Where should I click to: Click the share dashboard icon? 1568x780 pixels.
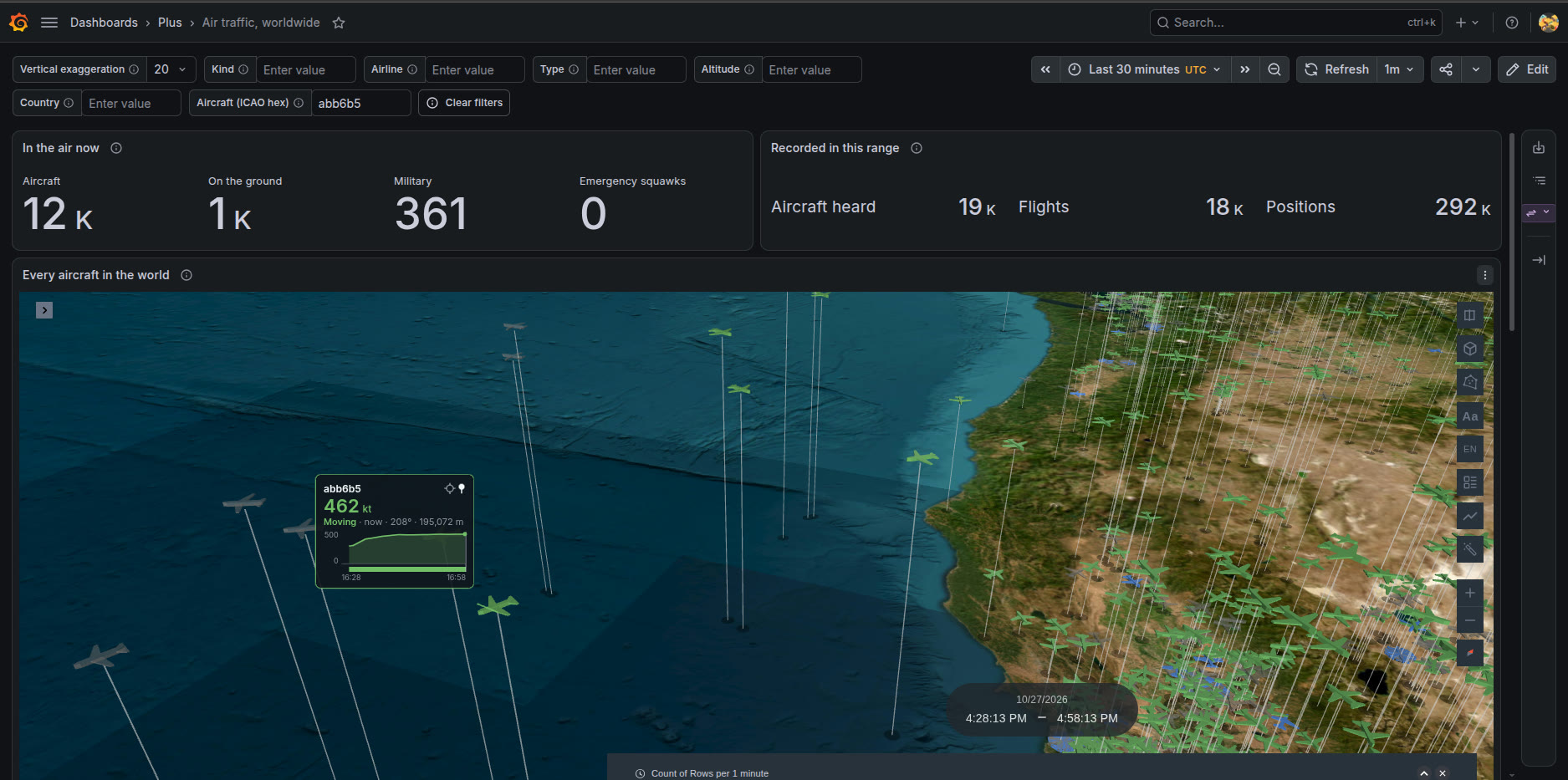1446,69
